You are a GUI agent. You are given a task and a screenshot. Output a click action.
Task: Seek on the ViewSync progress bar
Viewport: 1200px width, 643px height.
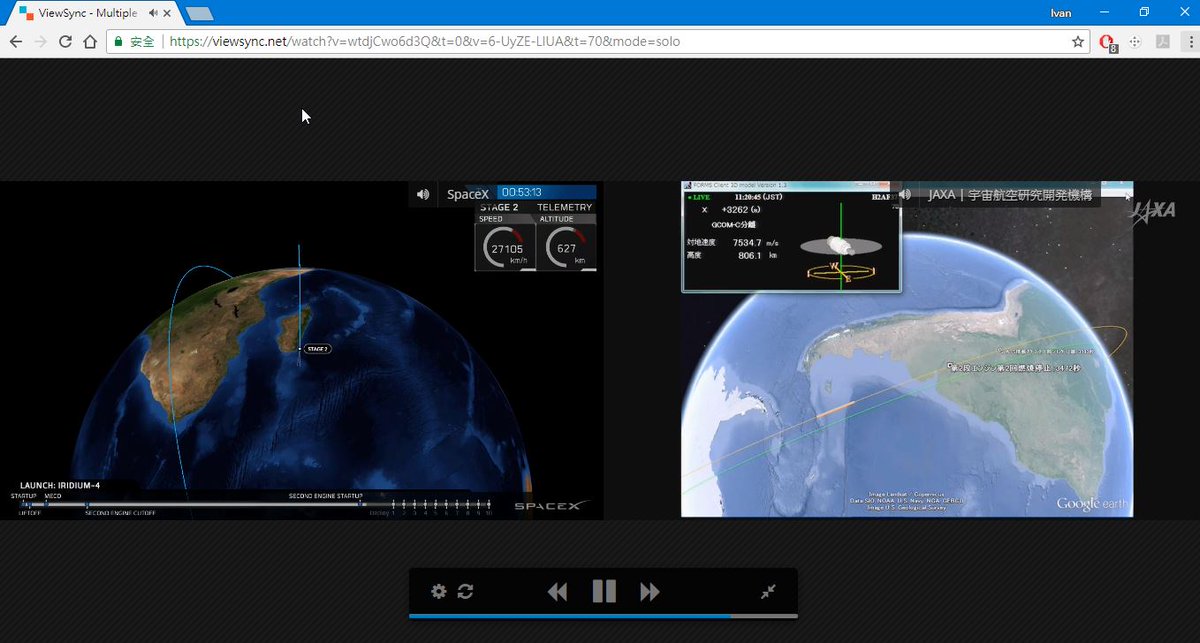[603, 616]
